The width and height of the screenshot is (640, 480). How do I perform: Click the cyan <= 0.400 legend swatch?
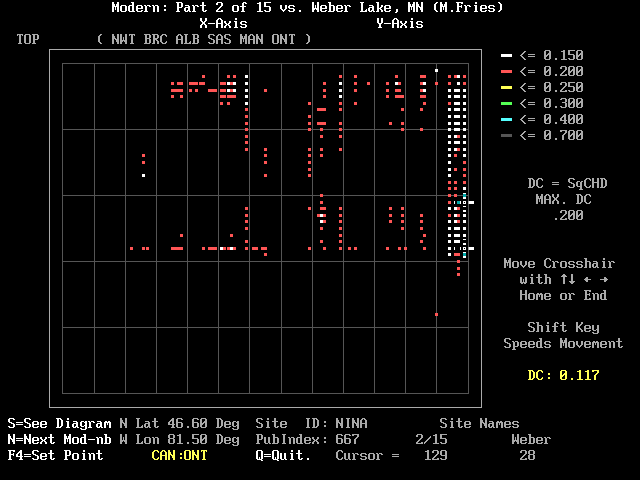(x=506, y=119)
